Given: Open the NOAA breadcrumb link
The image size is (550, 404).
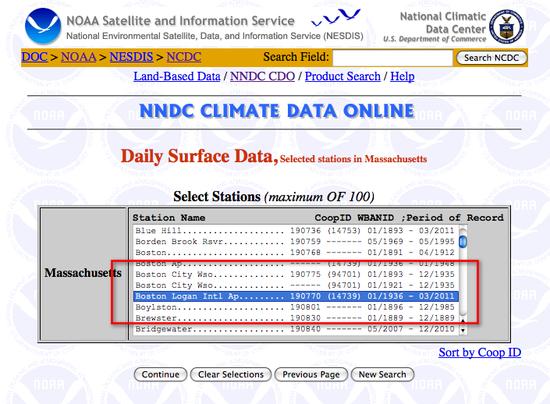Looking at the screenshot, I should click(79, 57).
